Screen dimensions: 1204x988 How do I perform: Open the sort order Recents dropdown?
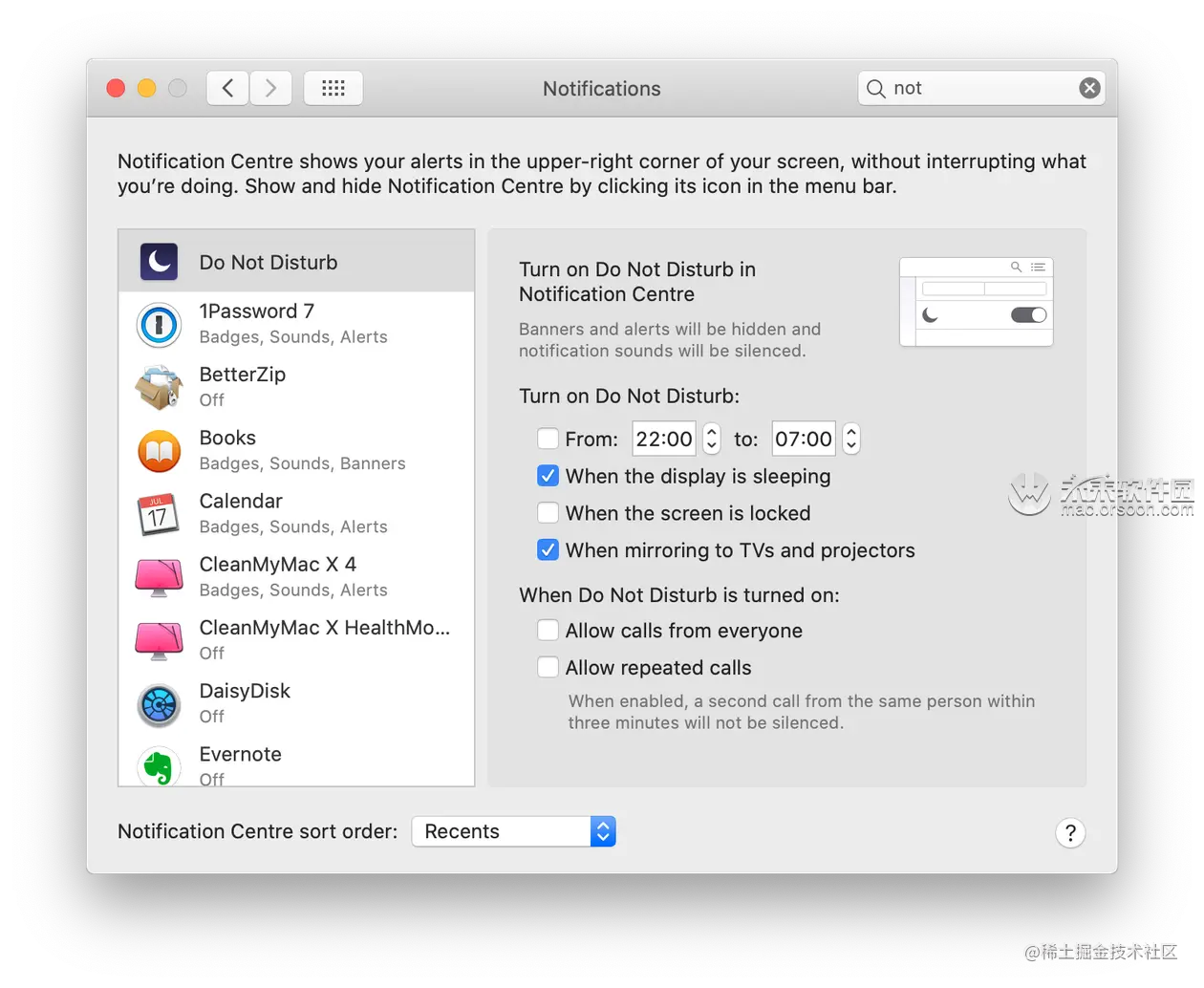tap(514, 831)
